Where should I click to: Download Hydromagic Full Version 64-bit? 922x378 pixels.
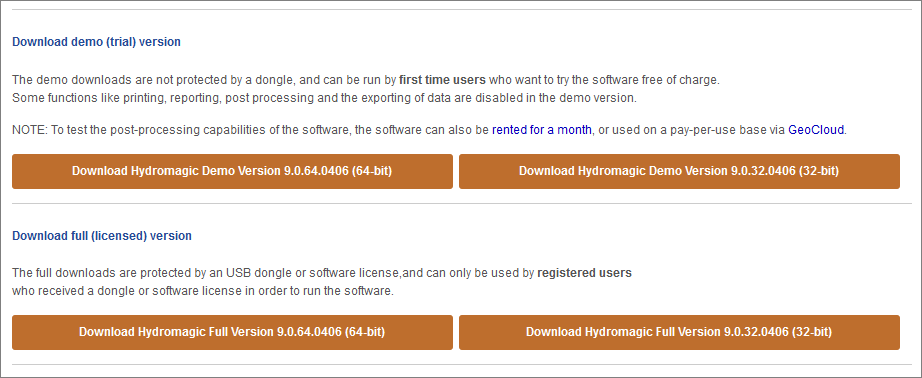pyautogui.click(x=232, y=332)
